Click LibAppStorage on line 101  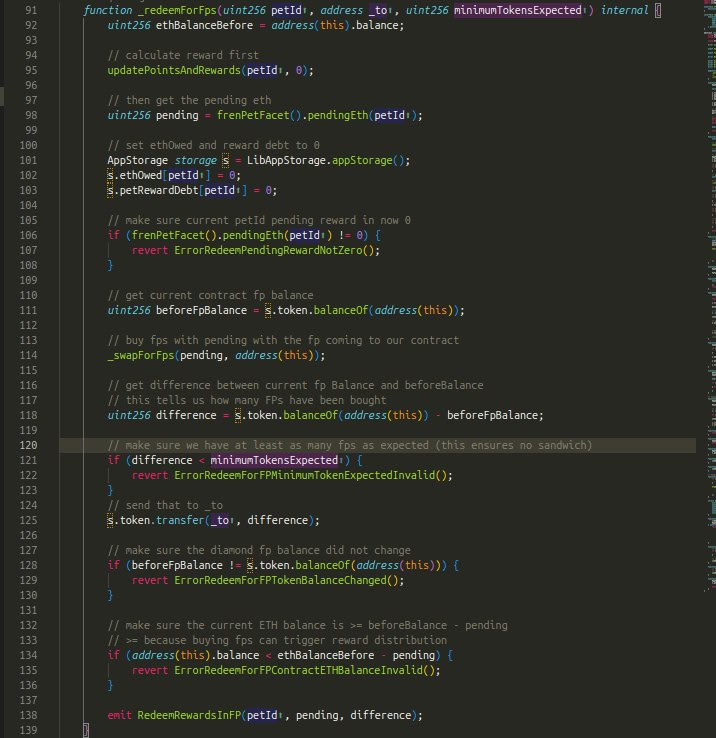(286, 160)
